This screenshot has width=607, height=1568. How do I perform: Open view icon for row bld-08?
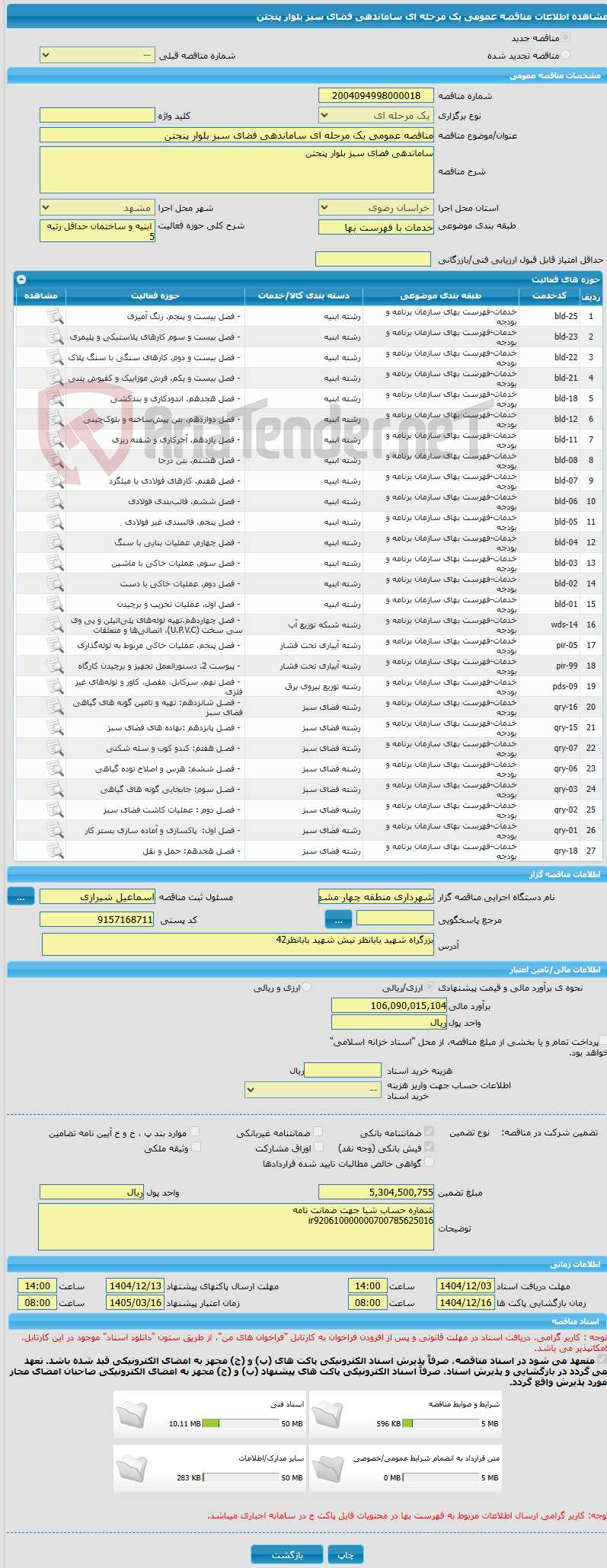tap(55, 460)
